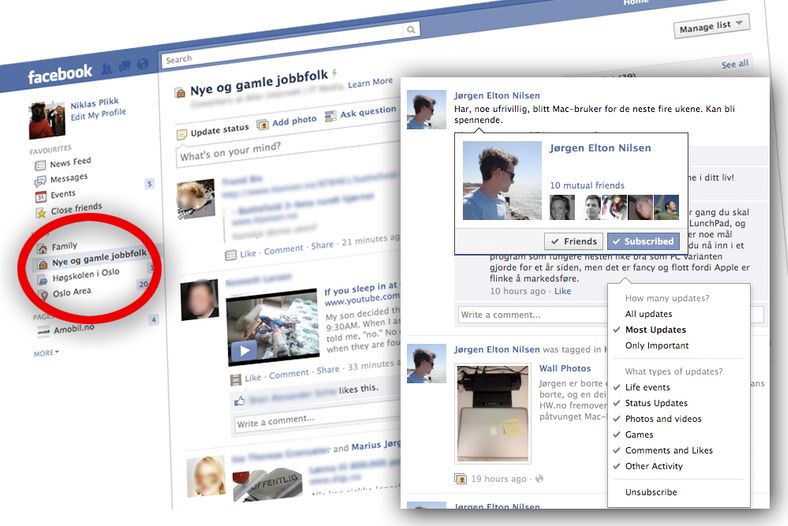Click the Update status icon
788x526 pixels.
coord(181,135)
